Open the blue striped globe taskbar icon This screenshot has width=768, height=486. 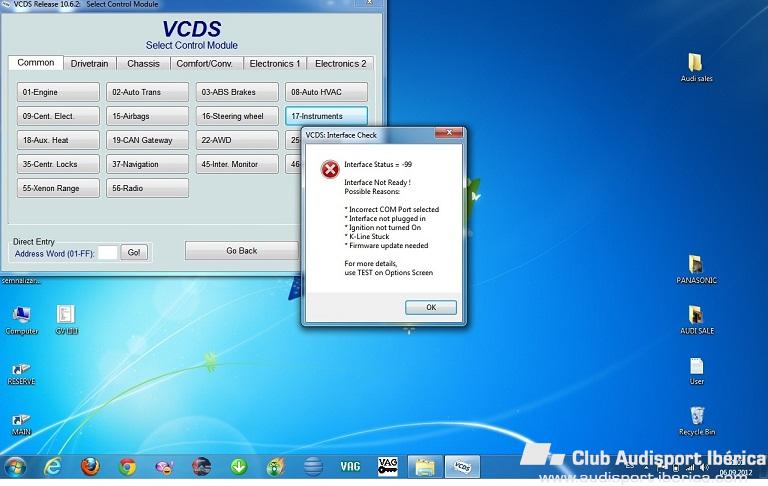[313, 466]
